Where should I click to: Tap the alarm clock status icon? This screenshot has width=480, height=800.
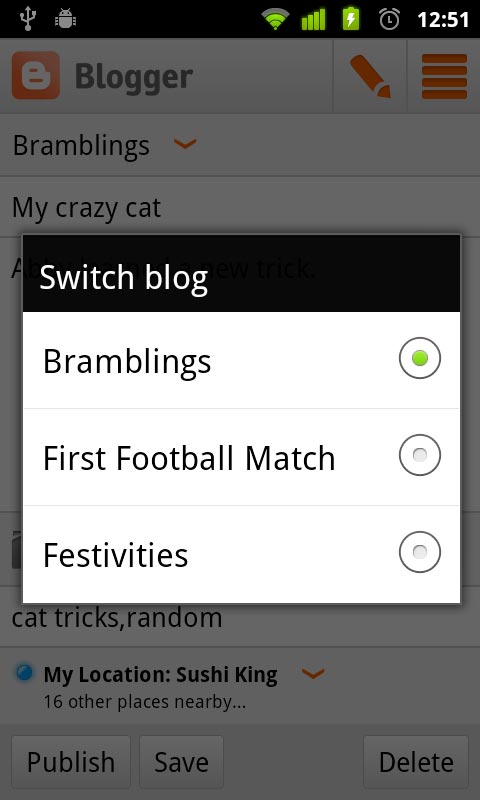pyautogui.click(x=390, y=19)
